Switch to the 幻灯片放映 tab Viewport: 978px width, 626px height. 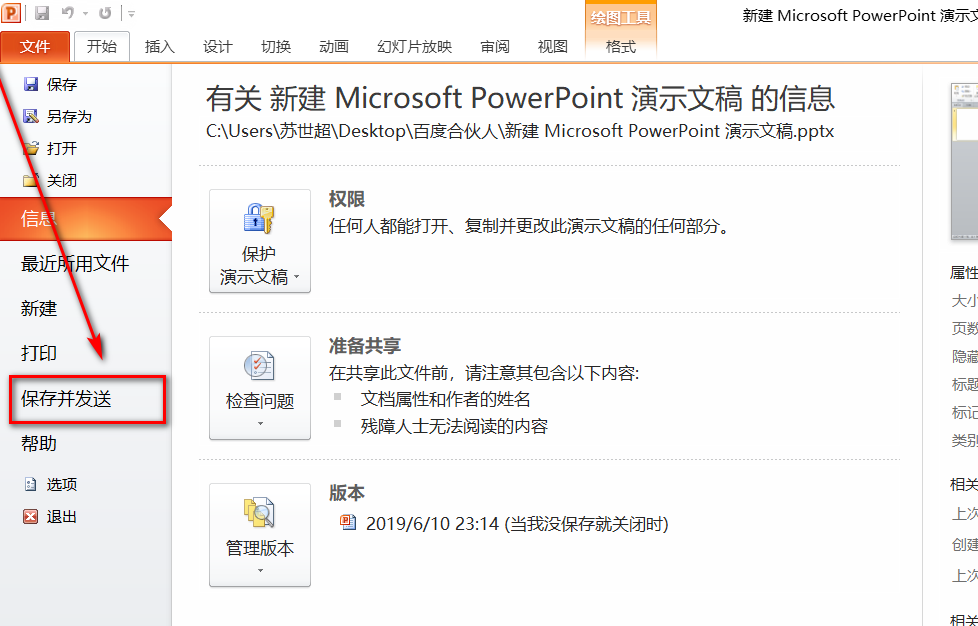coord(415,46)
